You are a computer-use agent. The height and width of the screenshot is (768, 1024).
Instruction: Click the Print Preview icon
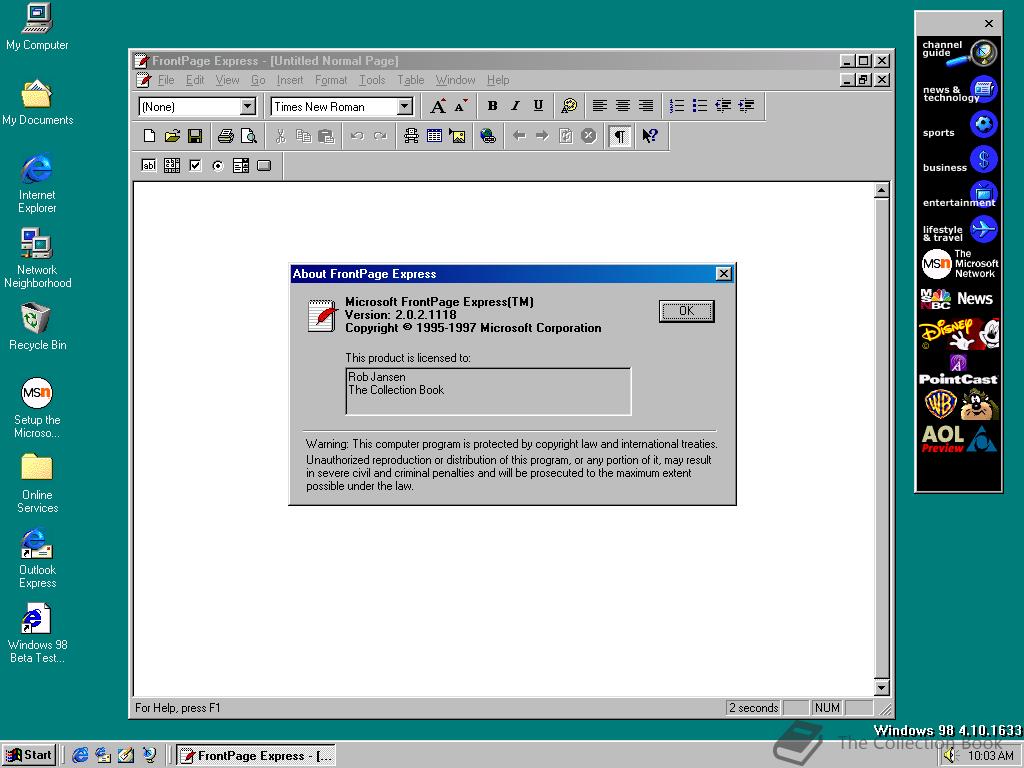click(249, 136)
